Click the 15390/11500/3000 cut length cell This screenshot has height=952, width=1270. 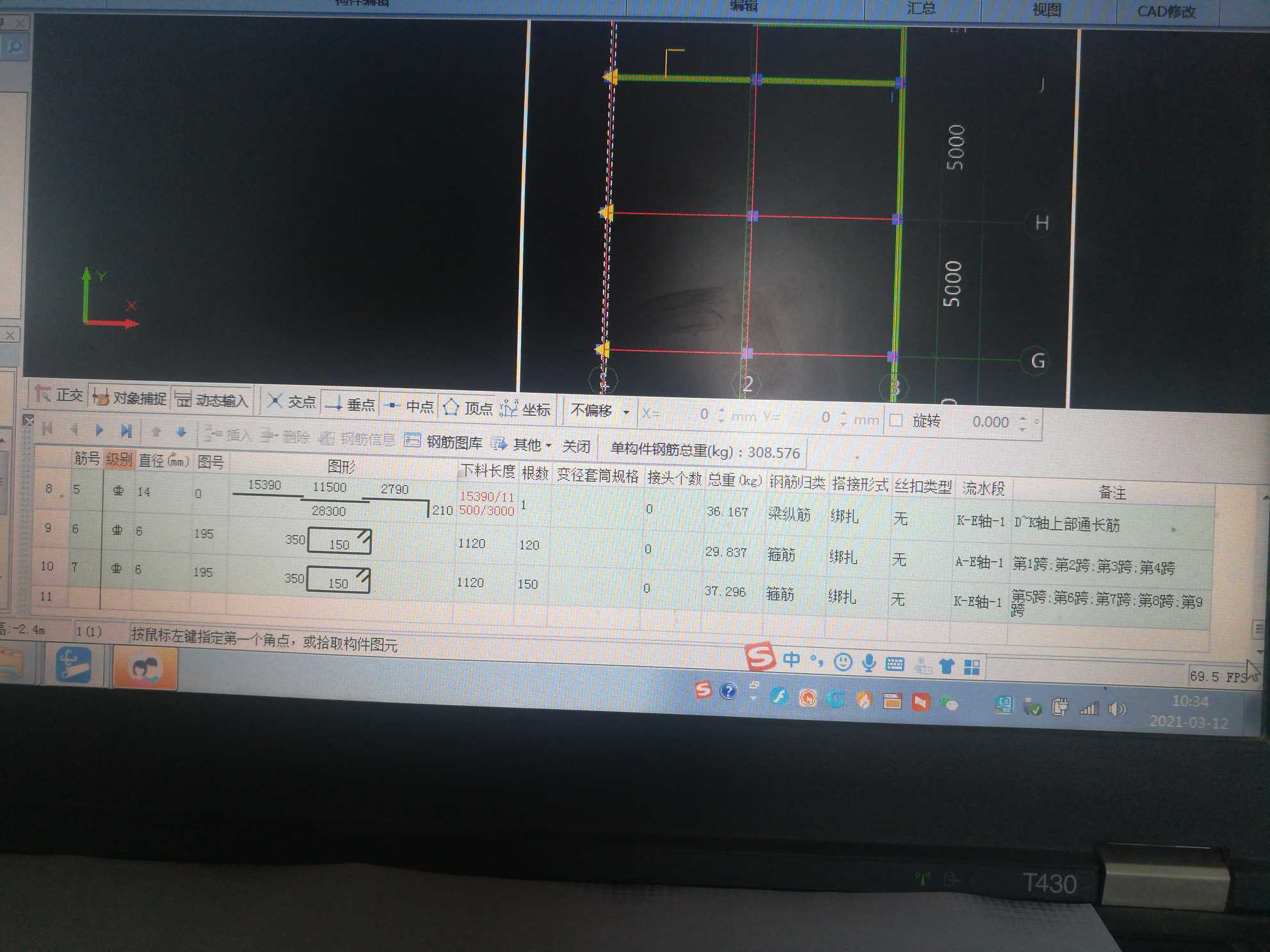(487, 503)
